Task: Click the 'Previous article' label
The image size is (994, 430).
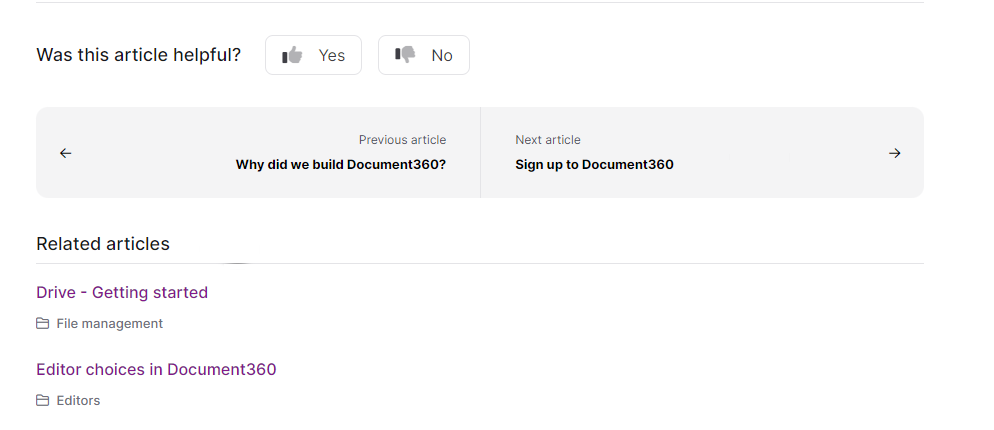Action: (403, 140)
